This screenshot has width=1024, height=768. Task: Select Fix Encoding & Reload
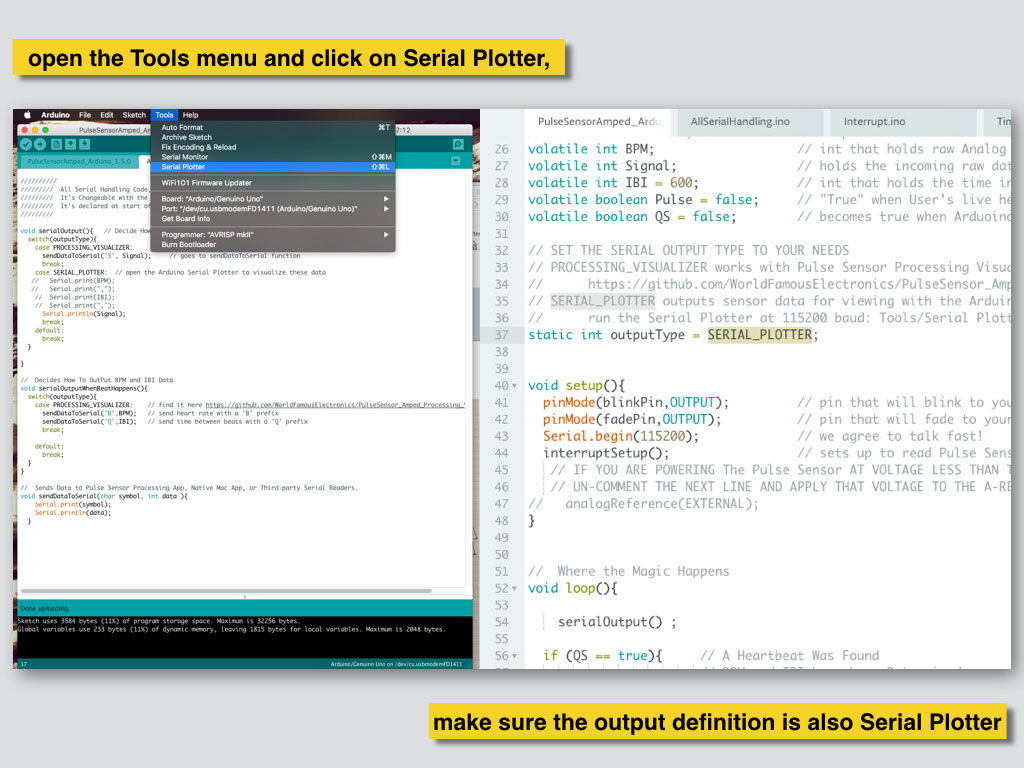click(273, 148)
